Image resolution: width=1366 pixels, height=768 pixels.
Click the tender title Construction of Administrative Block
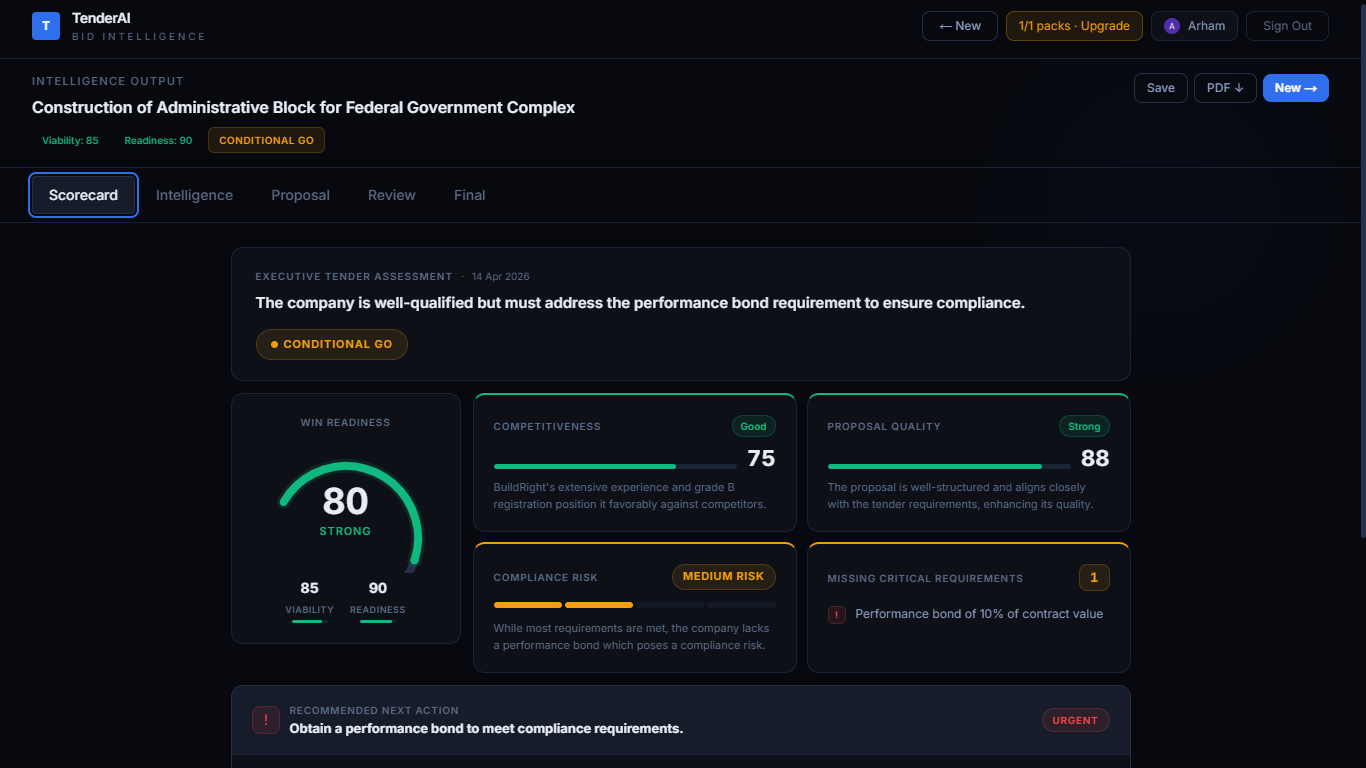(303, 107)
